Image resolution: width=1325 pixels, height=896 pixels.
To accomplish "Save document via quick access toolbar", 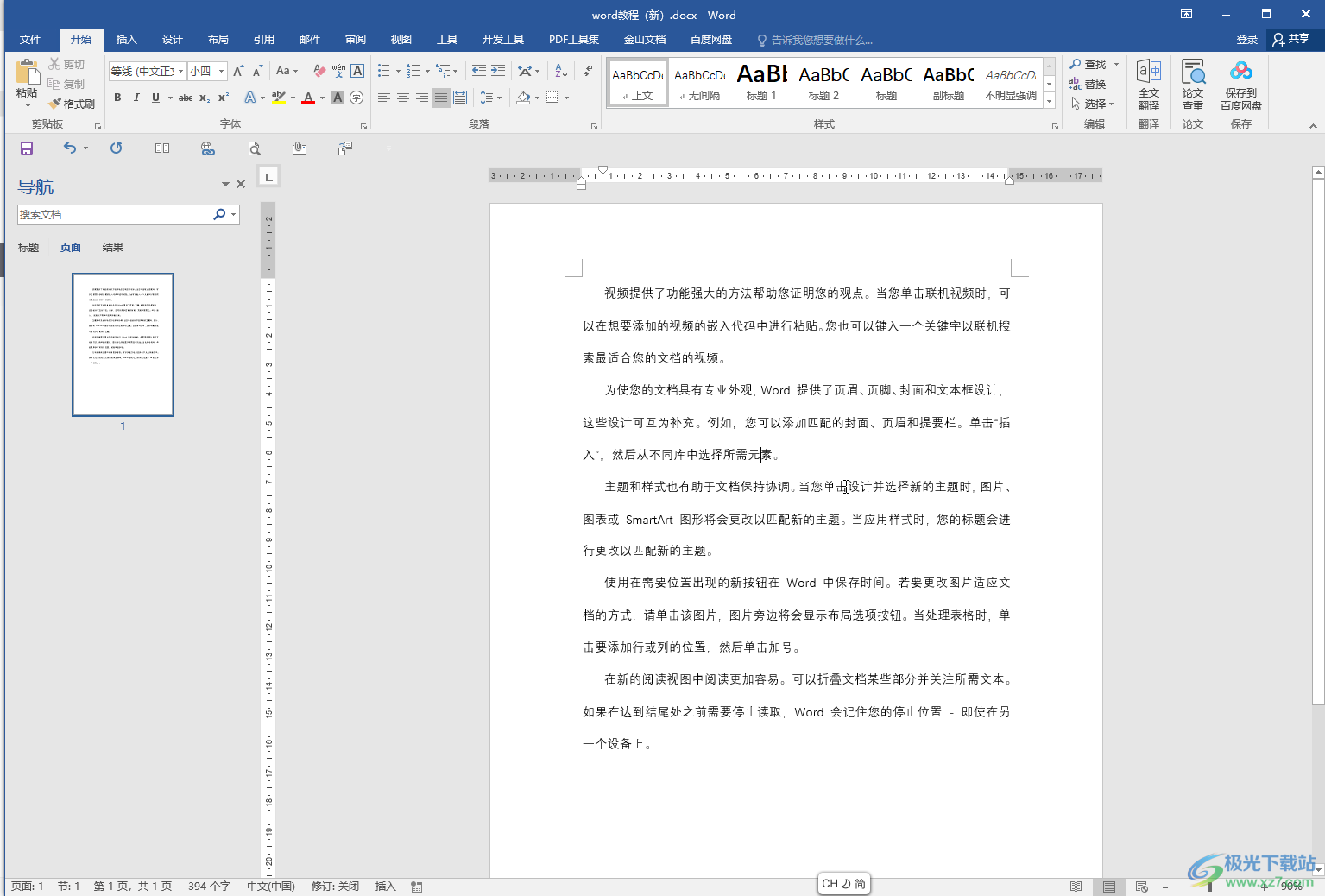I will click(27, 148).
